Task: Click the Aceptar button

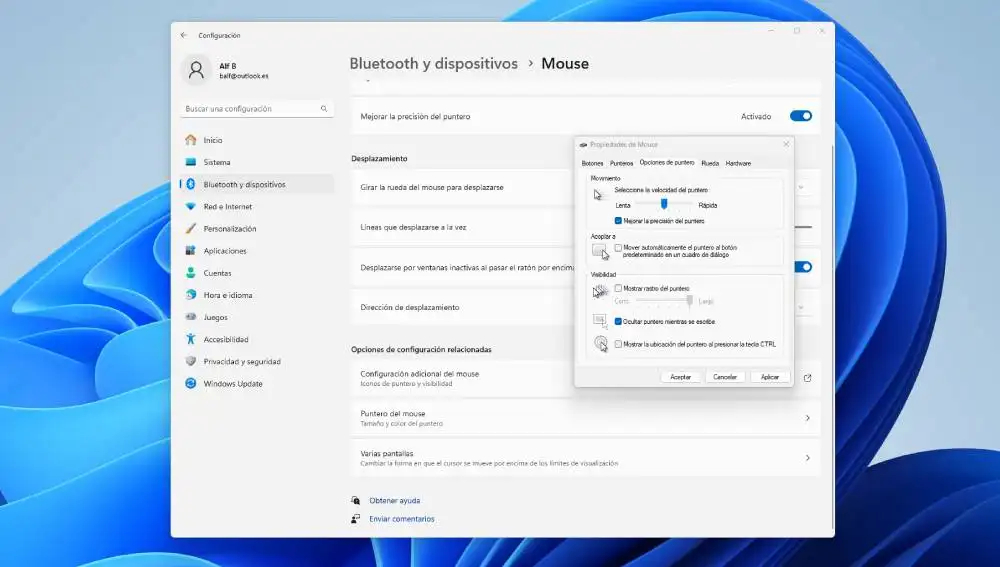Action: pyautogui.click(x=680, y=377)
